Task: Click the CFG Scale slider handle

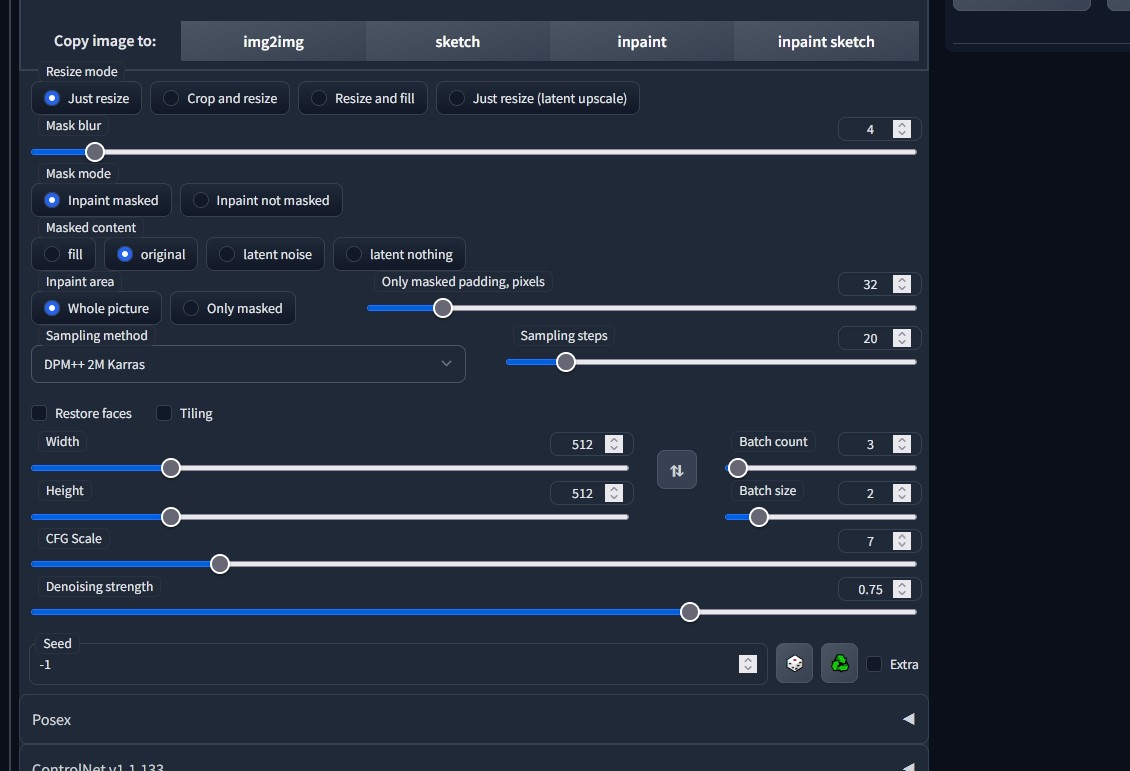Action: [220, 564]
